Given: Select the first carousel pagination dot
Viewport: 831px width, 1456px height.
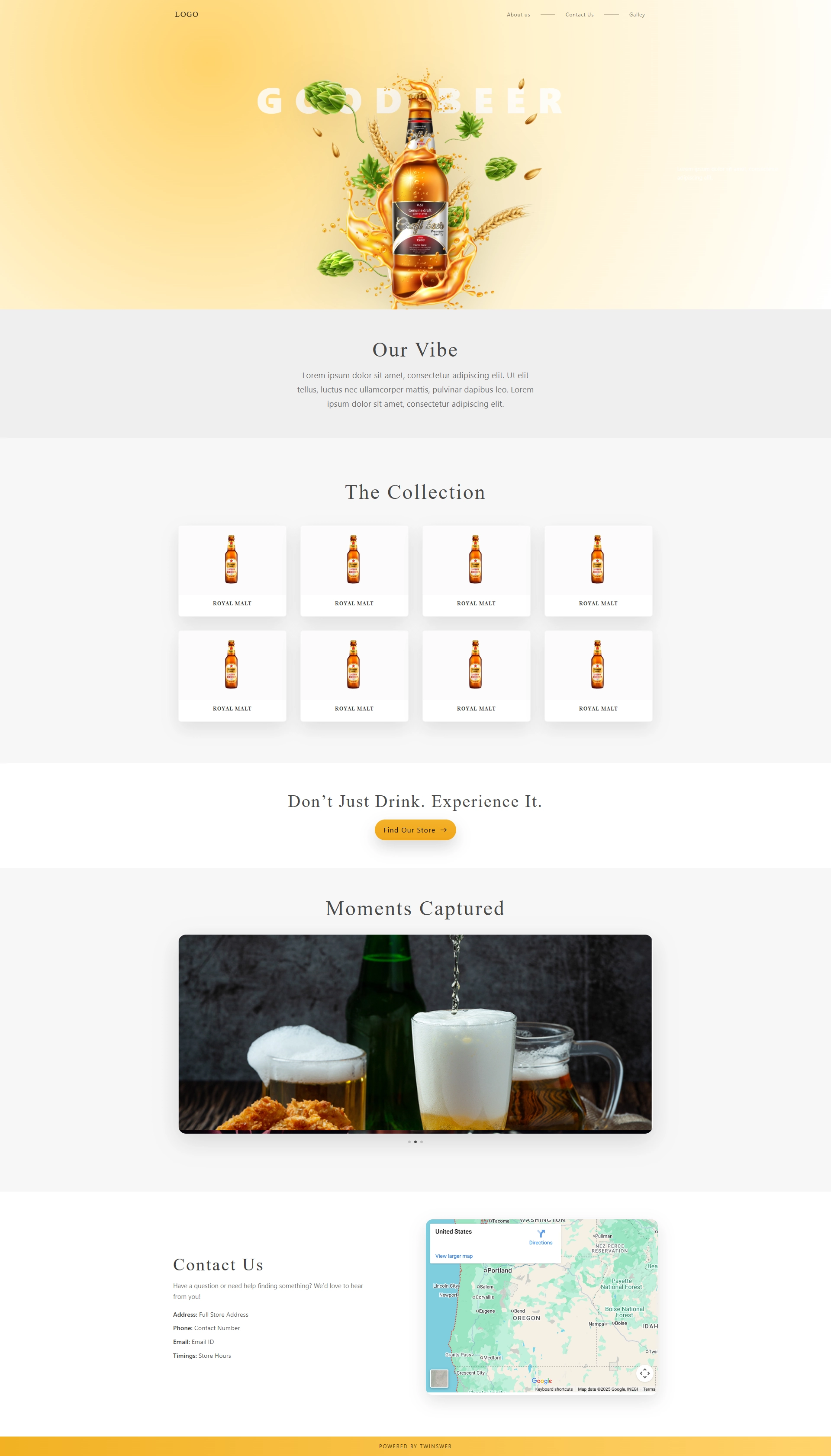Looking at the screenshot, I should tap(409, 1141).
